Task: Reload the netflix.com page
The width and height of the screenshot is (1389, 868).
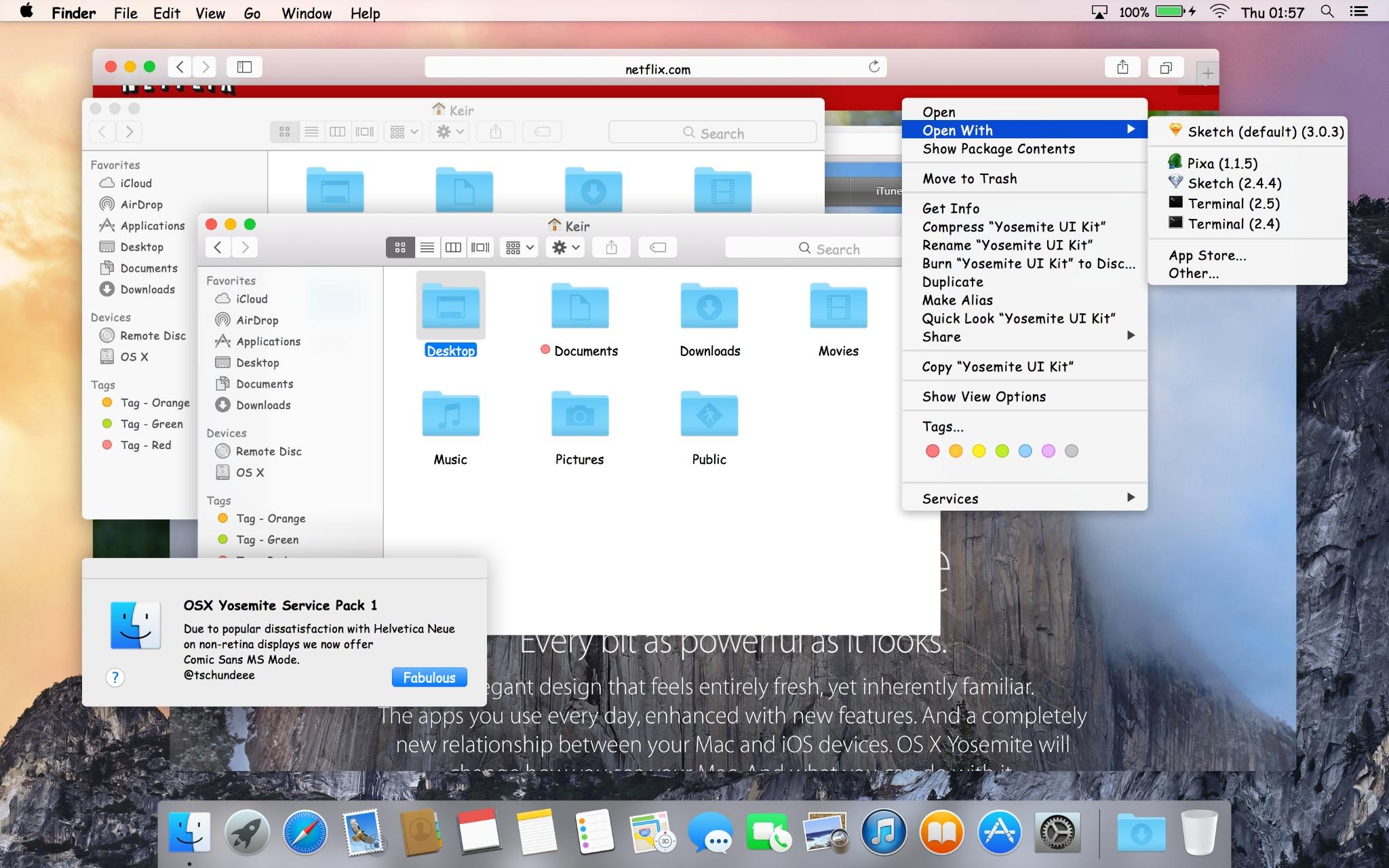Action: point(874,66)
